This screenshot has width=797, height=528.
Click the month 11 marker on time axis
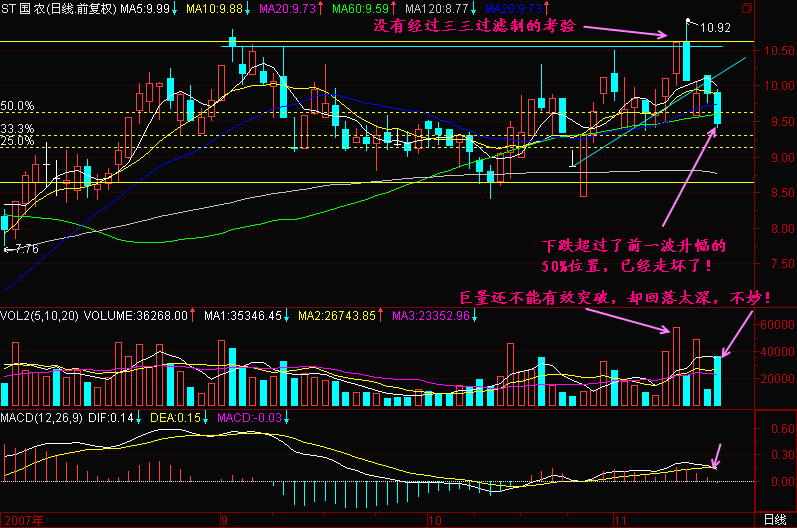619,520
